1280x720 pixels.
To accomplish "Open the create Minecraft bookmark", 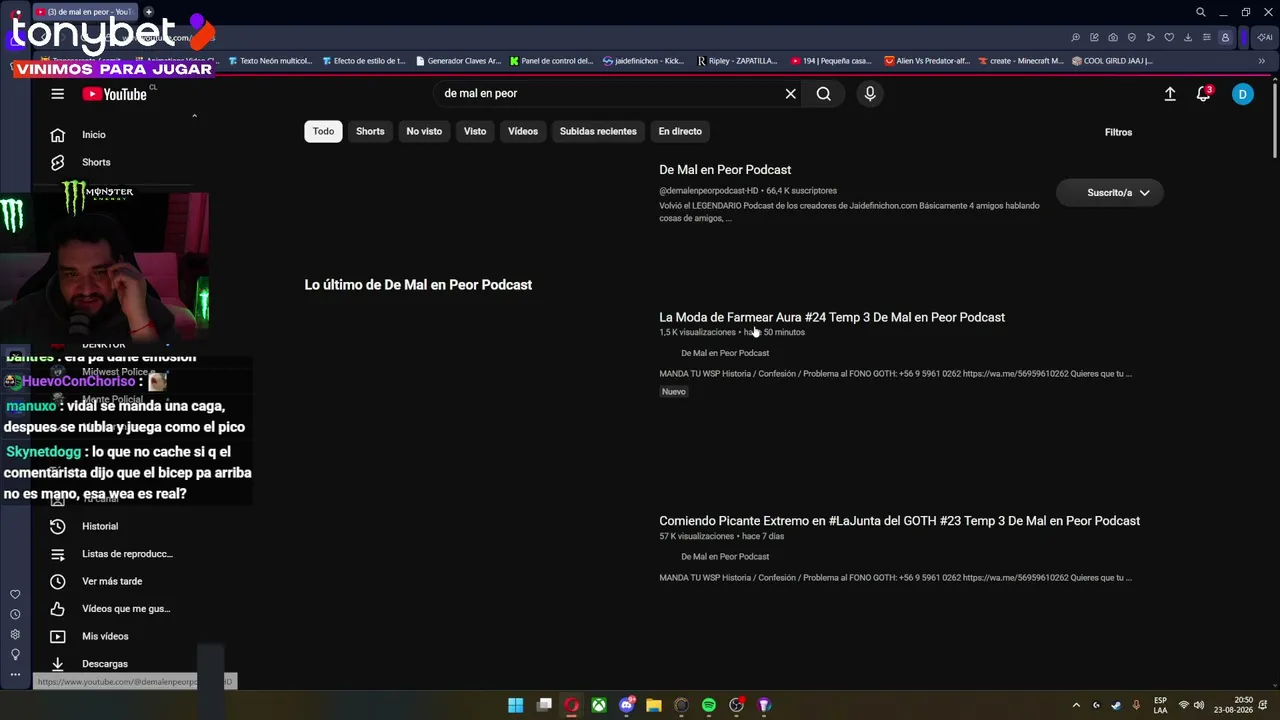I will pyautogui.click(x=1020, y=61).
